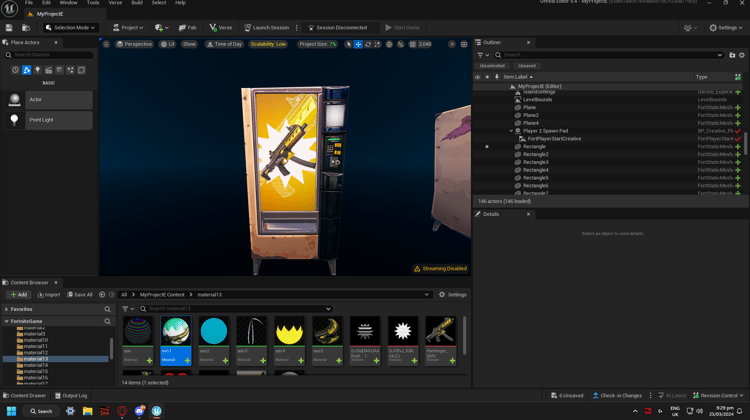Open the Tools menu
This screenshot has width=750, height=420.
(x=93, y=3)
